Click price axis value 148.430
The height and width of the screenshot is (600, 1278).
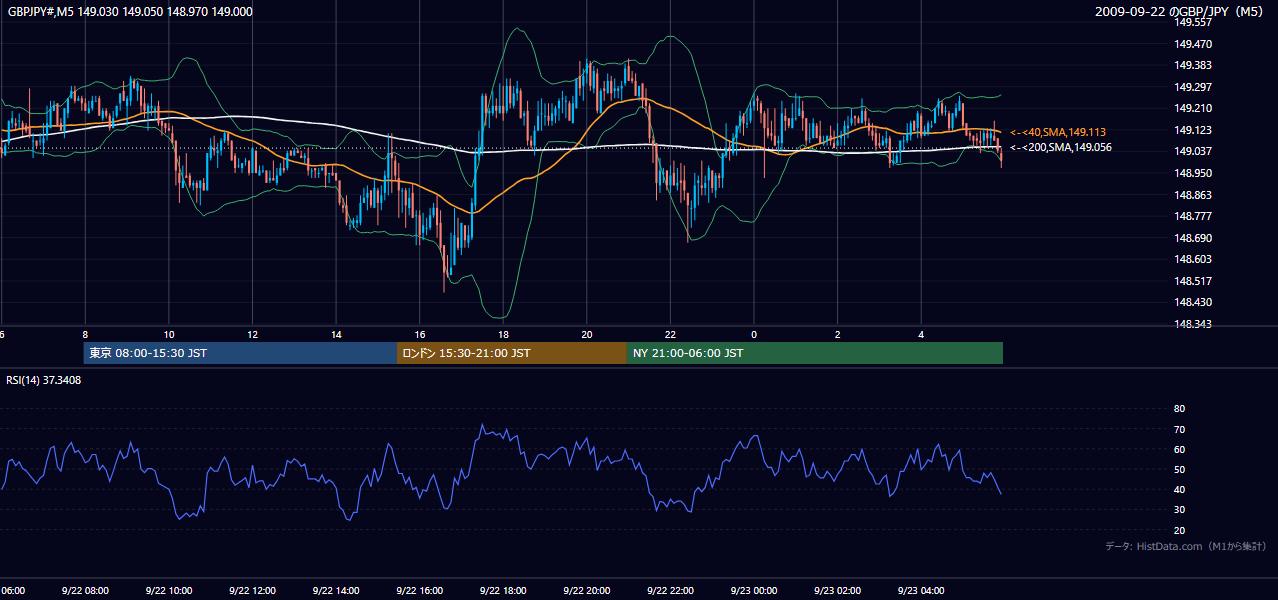coord(1193,302)
